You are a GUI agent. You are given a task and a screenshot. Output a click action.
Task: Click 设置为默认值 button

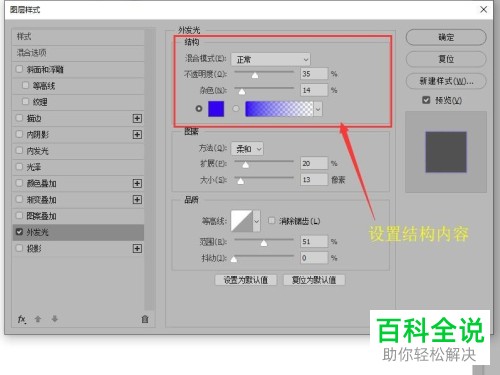tap(246, 280)
